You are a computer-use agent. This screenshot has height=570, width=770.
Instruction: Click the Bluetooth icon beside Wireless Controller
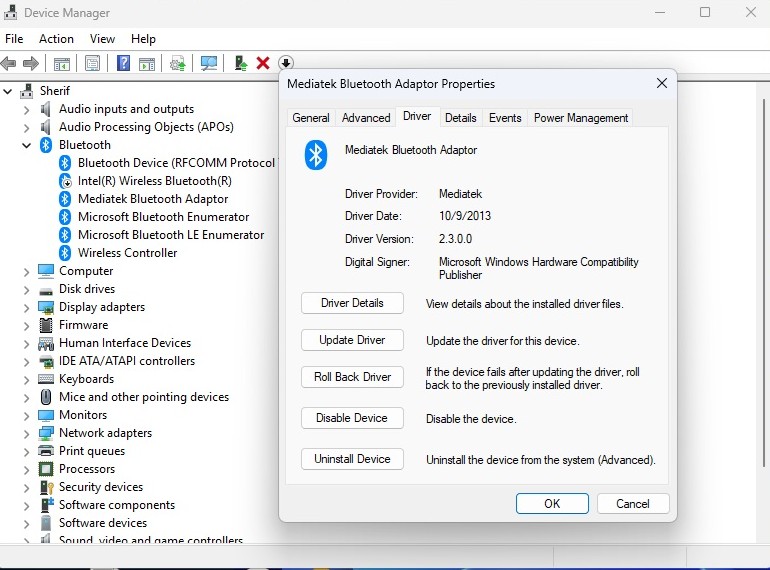65,253
